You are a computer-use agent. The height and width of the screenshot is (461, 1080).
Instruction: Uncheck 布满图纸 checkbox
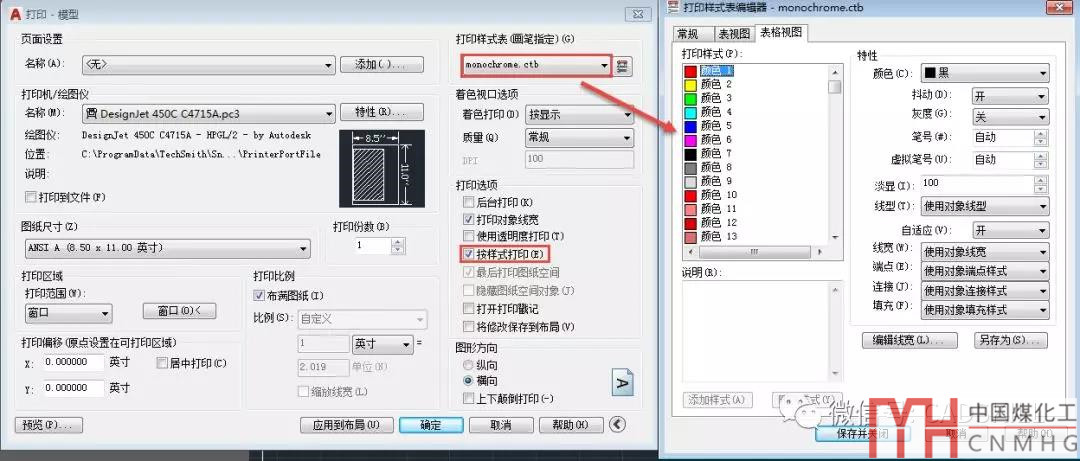pos(259,296)
